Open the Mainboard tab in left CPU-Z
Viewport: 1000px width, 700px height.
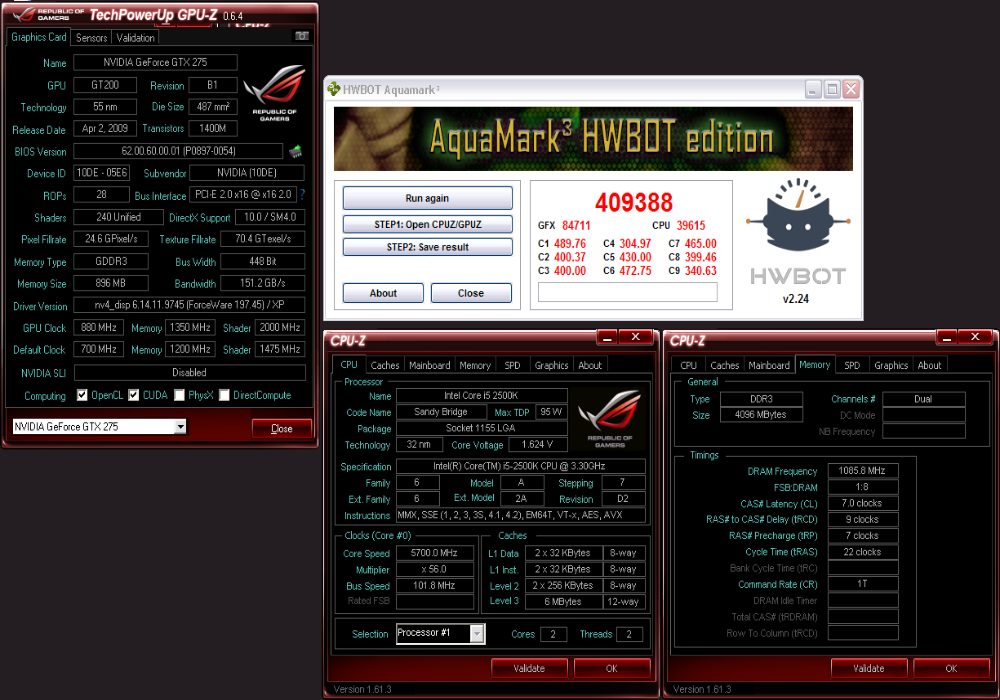point(429,365)
